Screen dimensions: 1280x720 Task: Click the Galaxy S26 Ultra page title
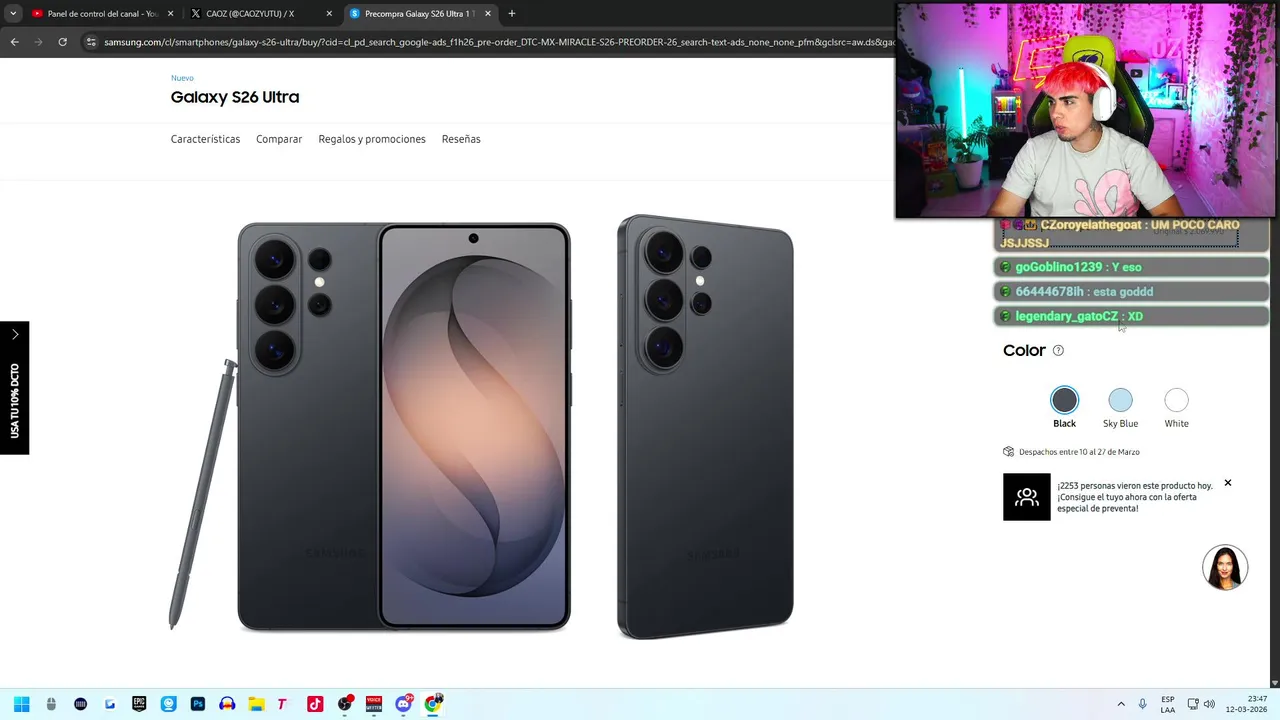coord(235,97)
